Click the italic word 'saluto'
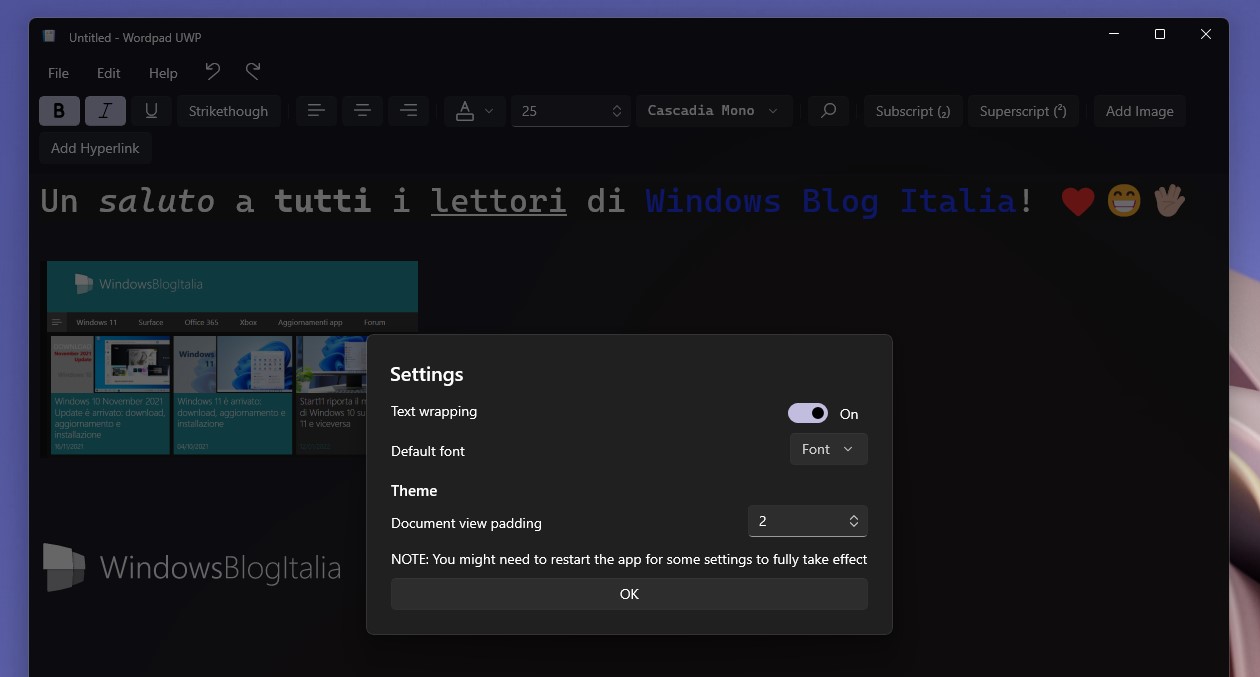The width and height of the screenshot is (1260, 677). coord(156,201)
